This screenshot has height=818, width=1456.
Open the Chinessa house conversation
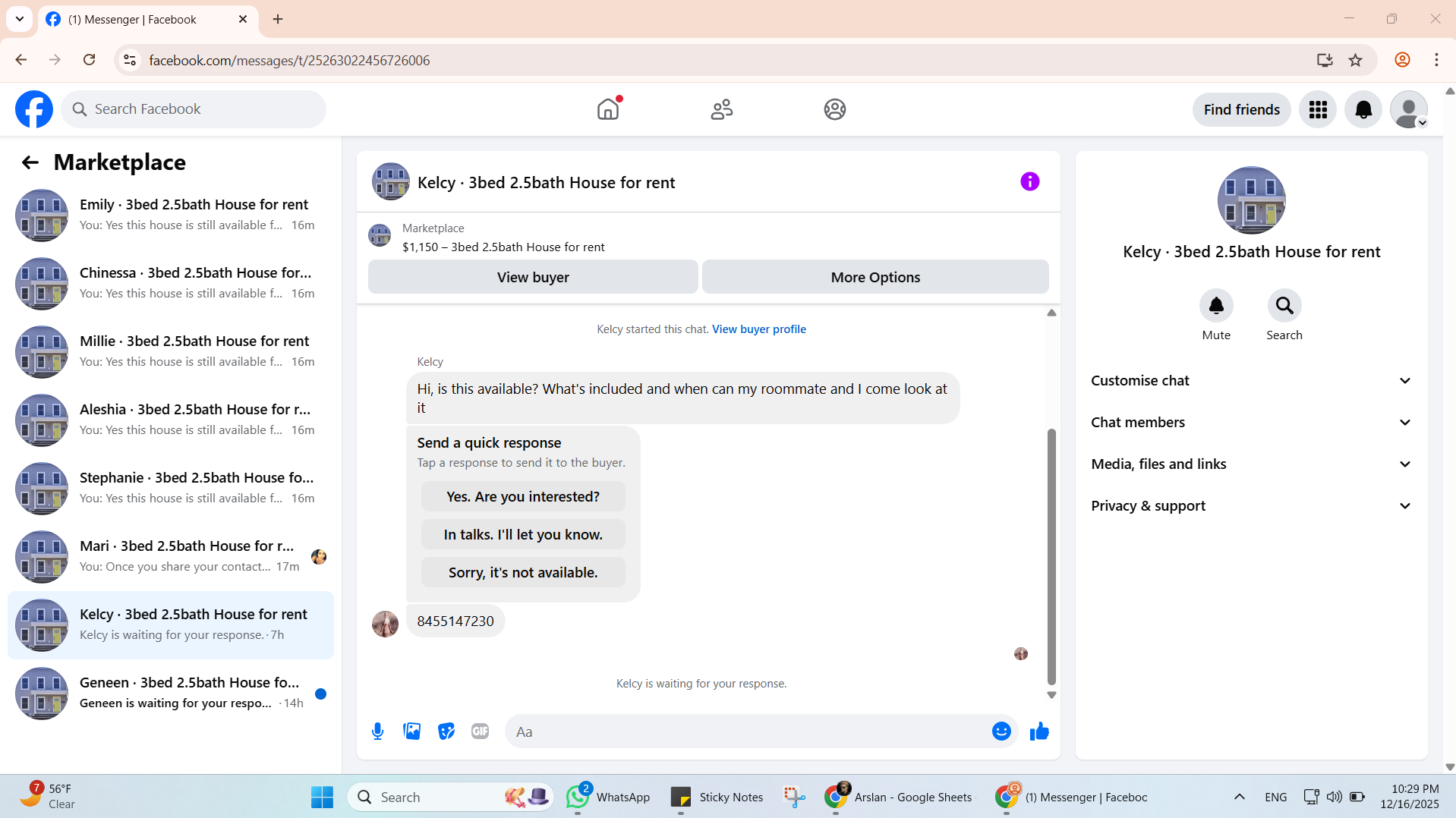pyautogui.click(x=171, y=284)
